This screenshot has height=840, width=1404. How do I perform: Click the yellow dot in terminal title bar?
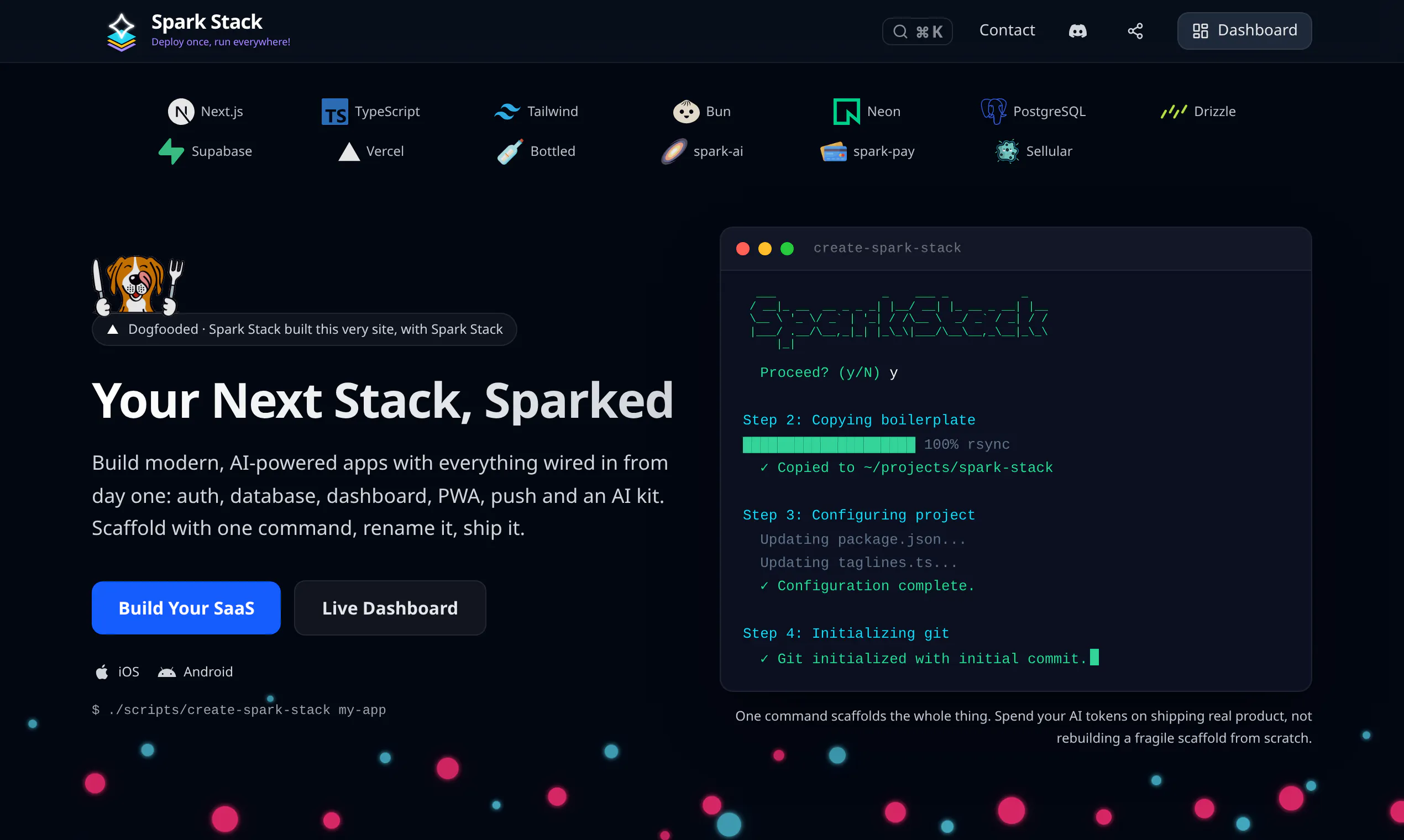pos(765,249)
